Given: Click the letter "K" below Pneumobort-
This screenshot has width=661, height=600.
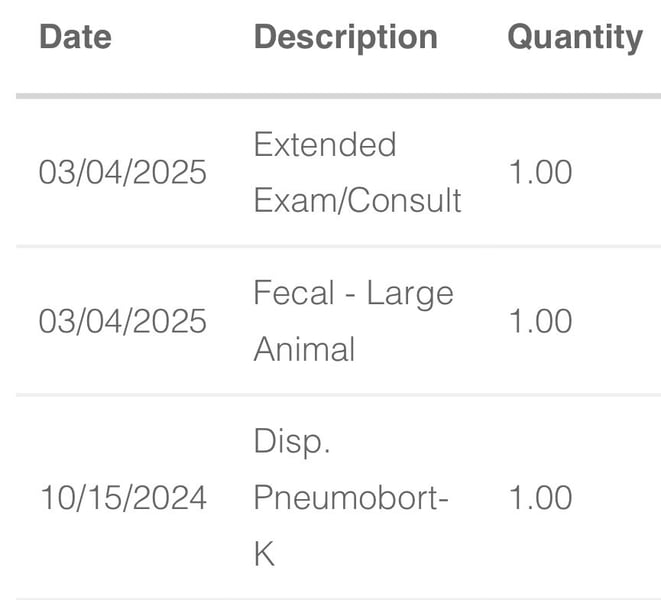Looking at the screenshot, I should (x=264, y=554).
